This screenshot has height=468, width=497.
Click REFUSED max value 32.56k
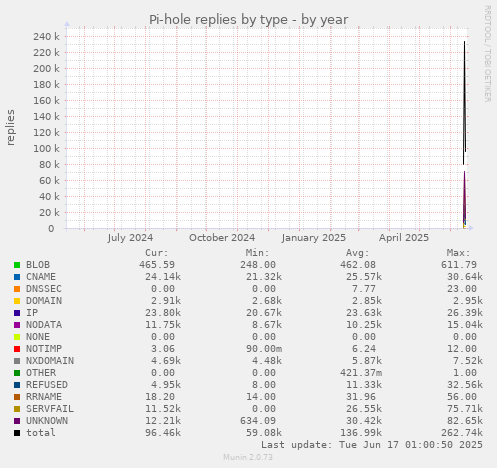(465, 385)
